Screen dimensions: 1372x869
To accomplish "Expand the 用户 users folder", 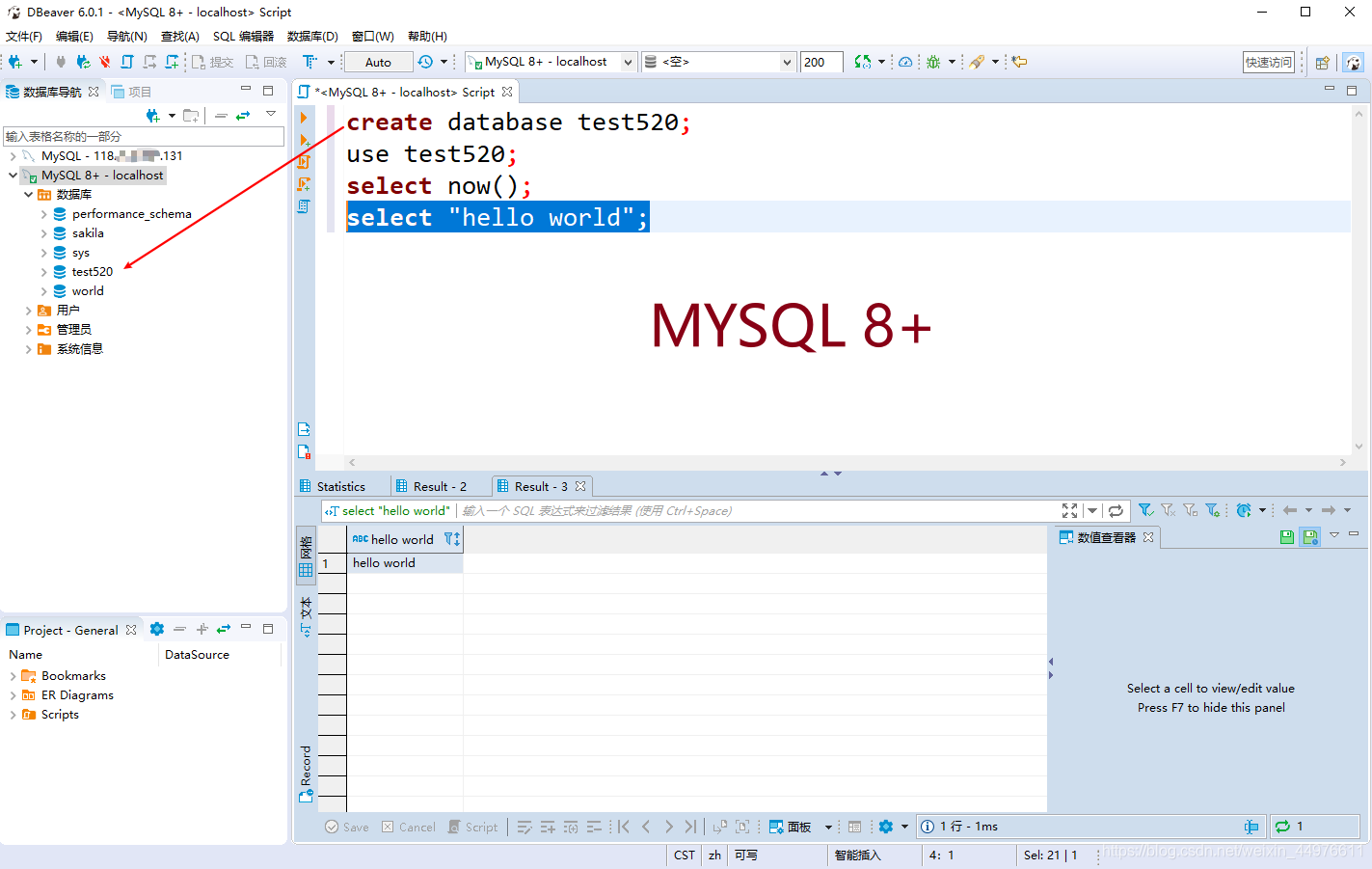I will click(x=28, y=311).
